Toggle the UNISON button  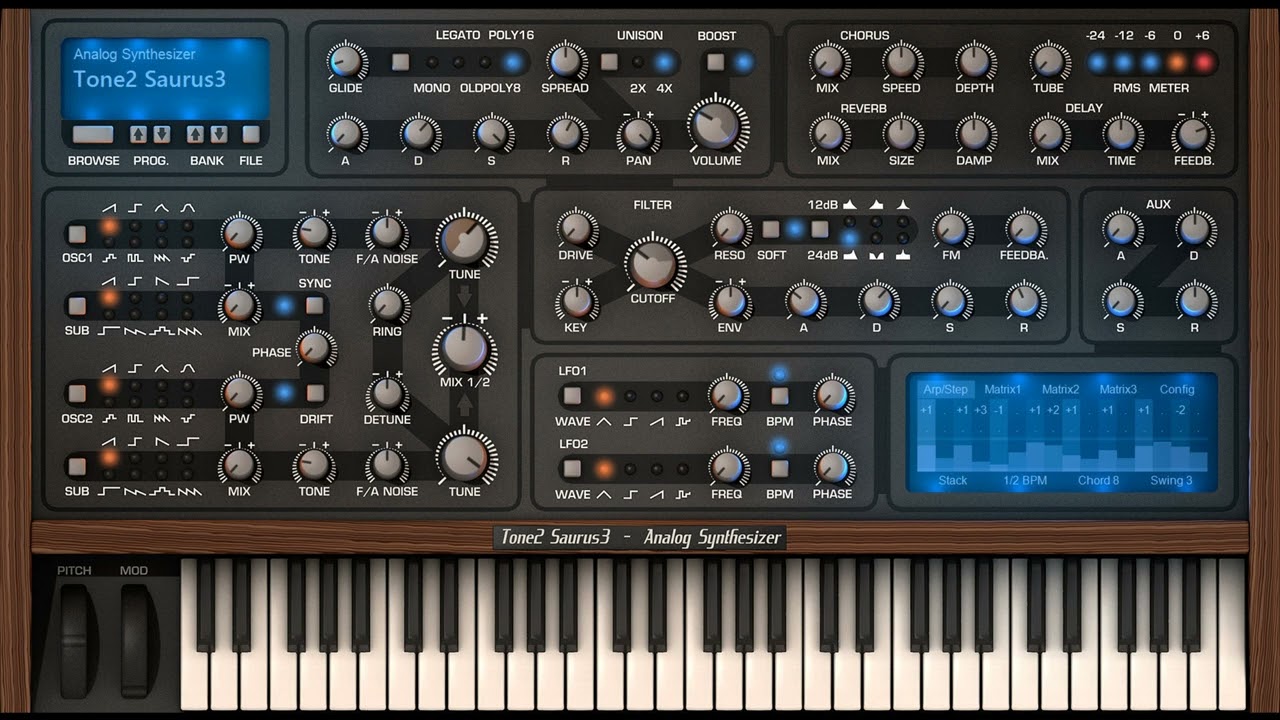coord(609,62)
